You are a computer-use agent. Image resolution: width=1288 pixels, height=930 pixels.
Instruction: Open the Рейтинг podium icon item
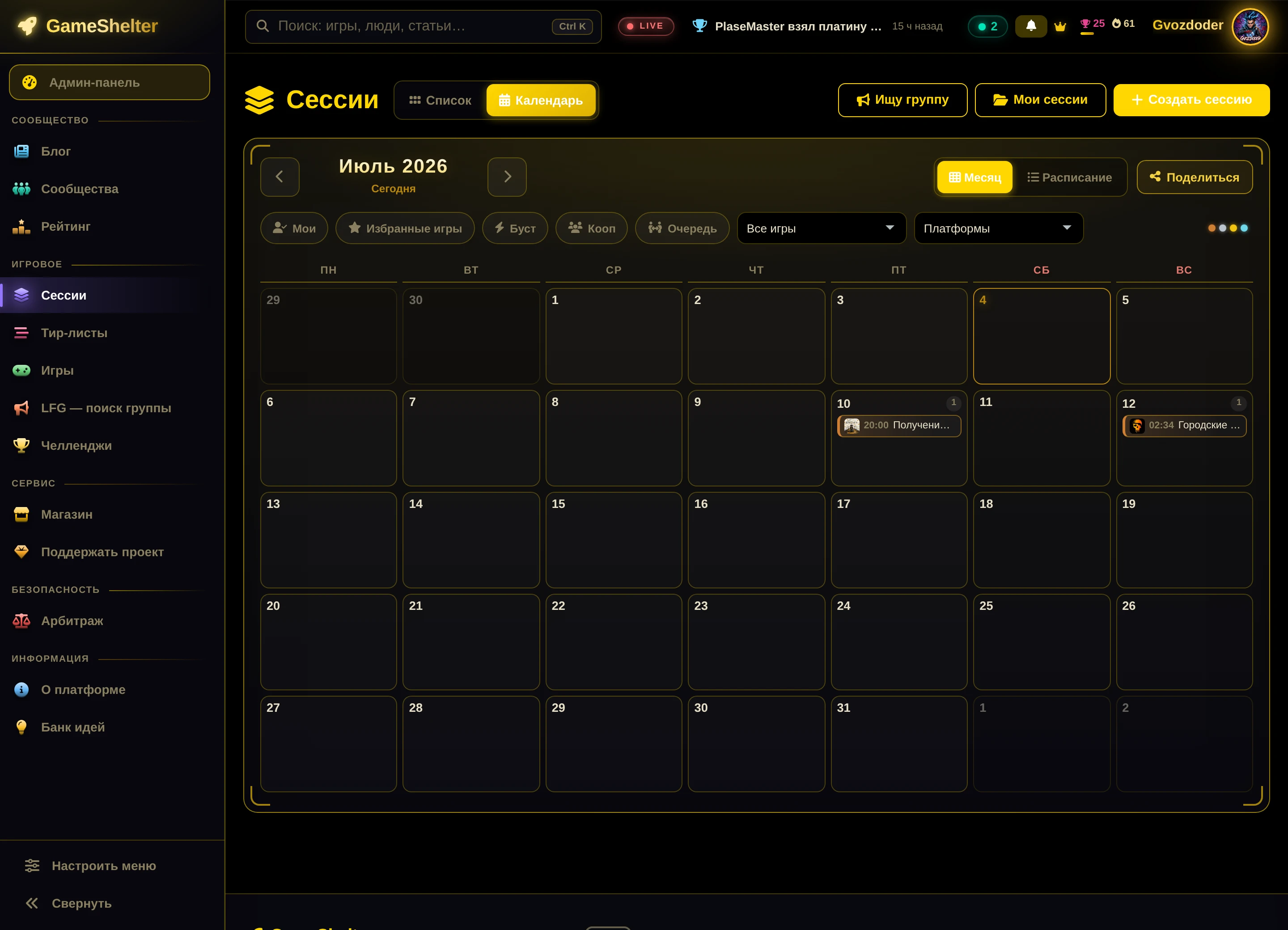pyautogui.click(x=21, y=227)
